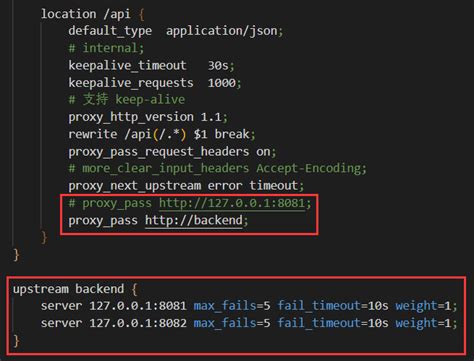Image resolution: width=474 pixels, height=361 pixels.
Task: Click the more_clear_input_headers comment
Action: [x=218, y=169]
